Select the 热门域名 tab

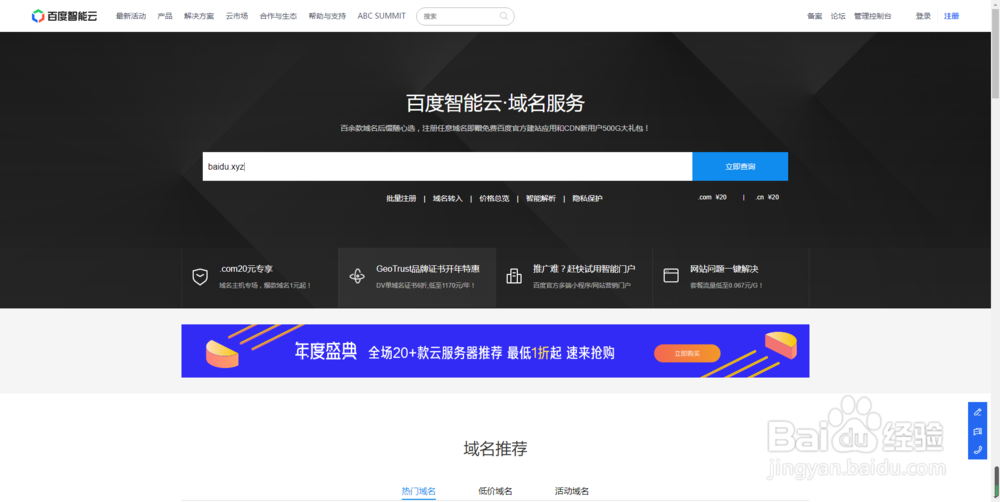(x=418, y=491)
